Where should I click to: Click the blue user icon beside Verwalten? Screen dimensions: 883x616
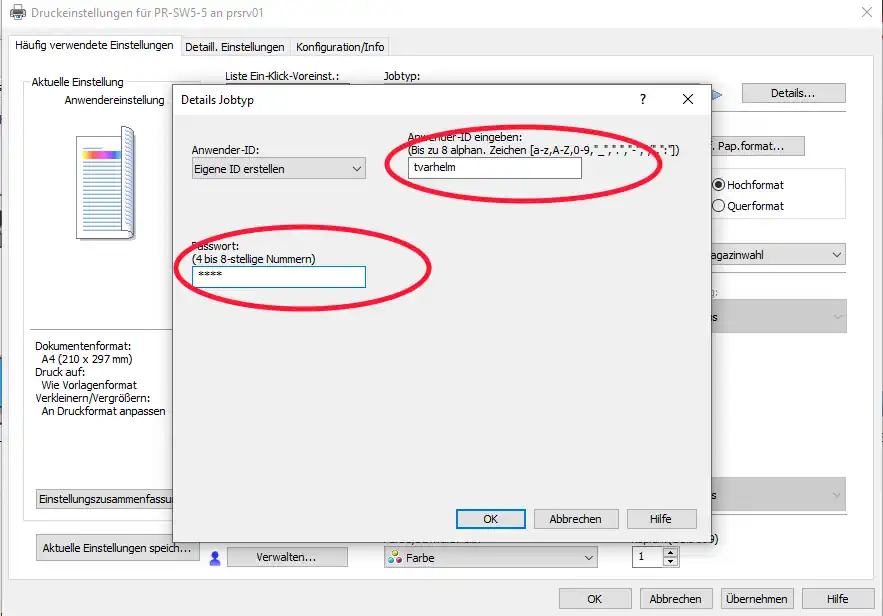(x=214, y=558)
